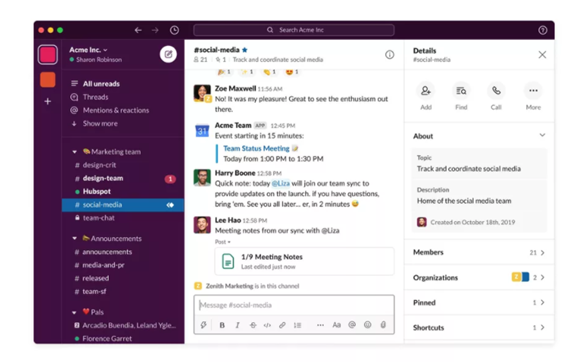Toggle italic formatting in composer
The width and height of the screenshot is (573, 362).
tap(238, 325)
